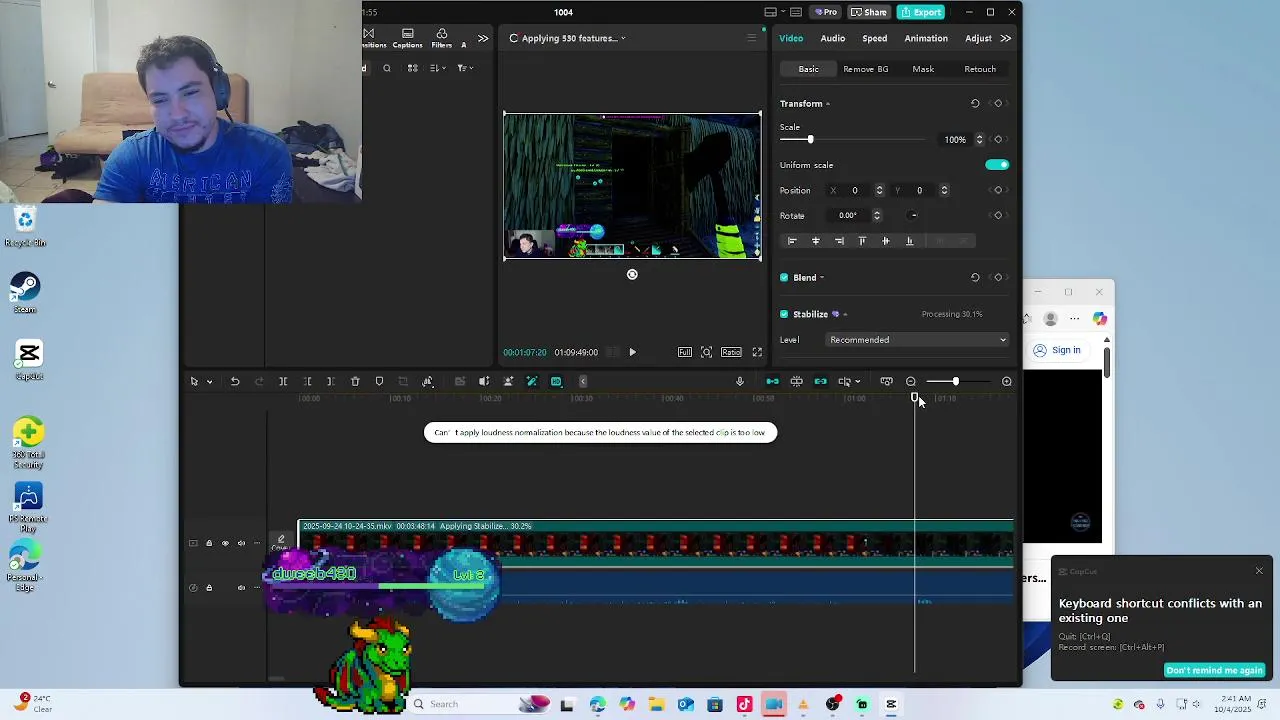Click the Share button
The height and width of the screenshot is (720, 1280).
[869, 12]
